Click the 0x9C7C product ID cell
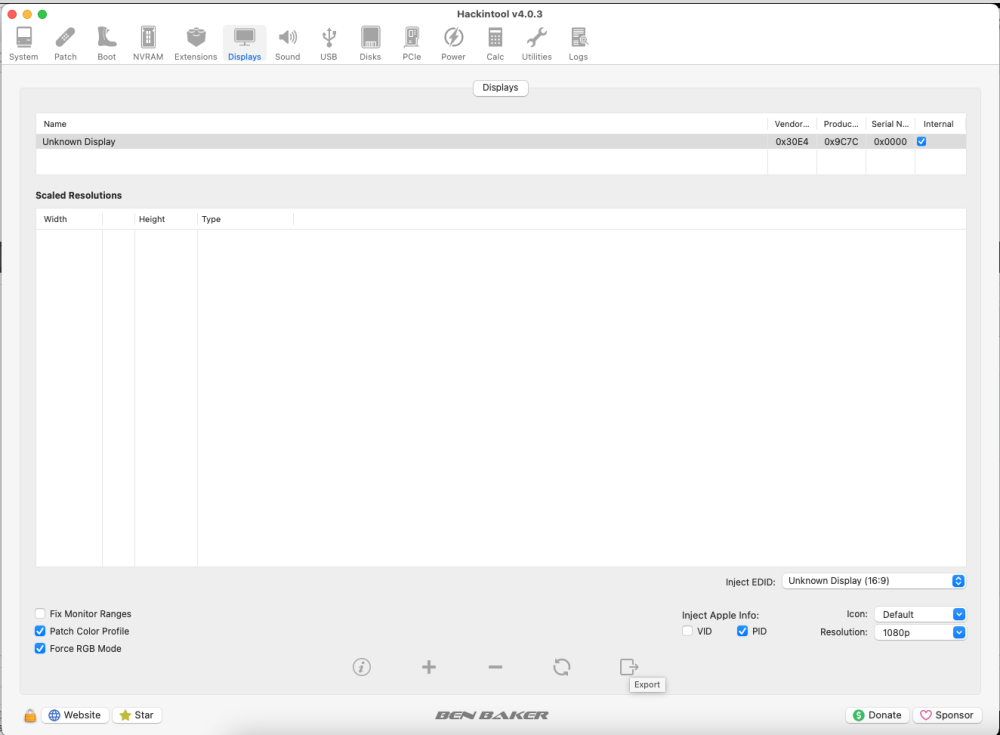The height and width of the screenshot is (735, 1000). click(x=841, y=142)
